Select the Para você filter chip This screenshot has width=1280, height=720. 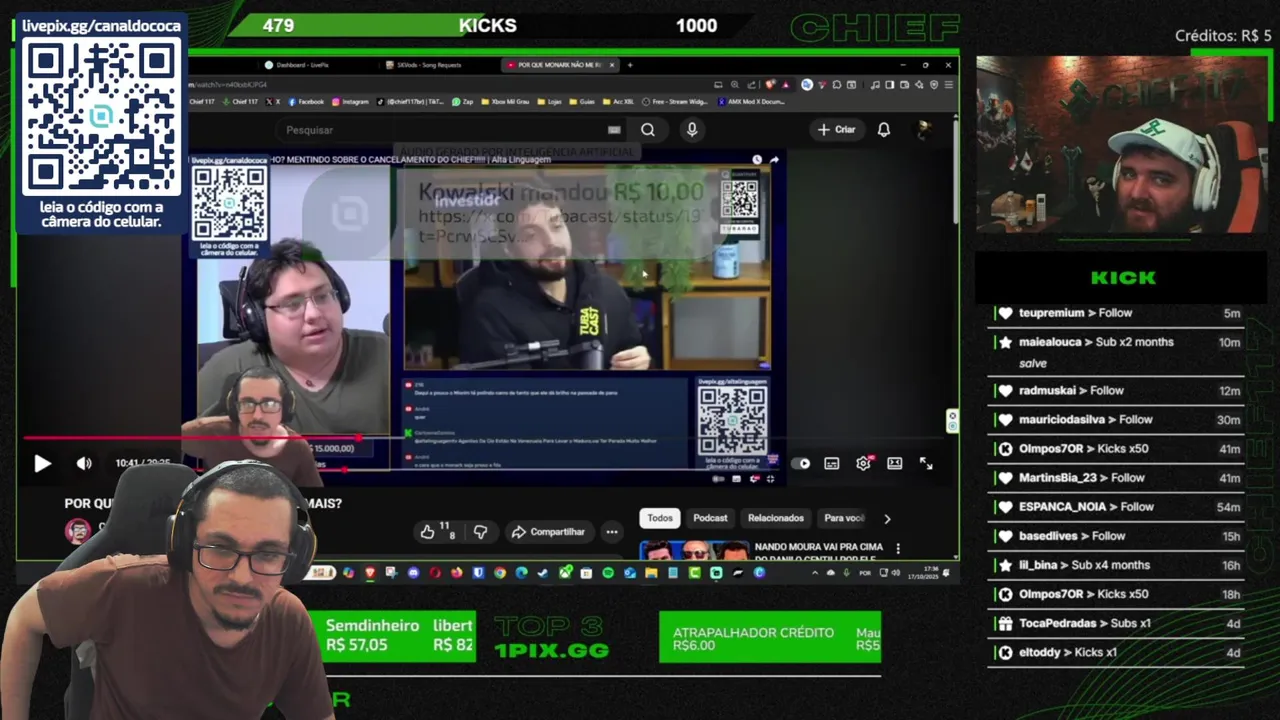click(843, 518)
